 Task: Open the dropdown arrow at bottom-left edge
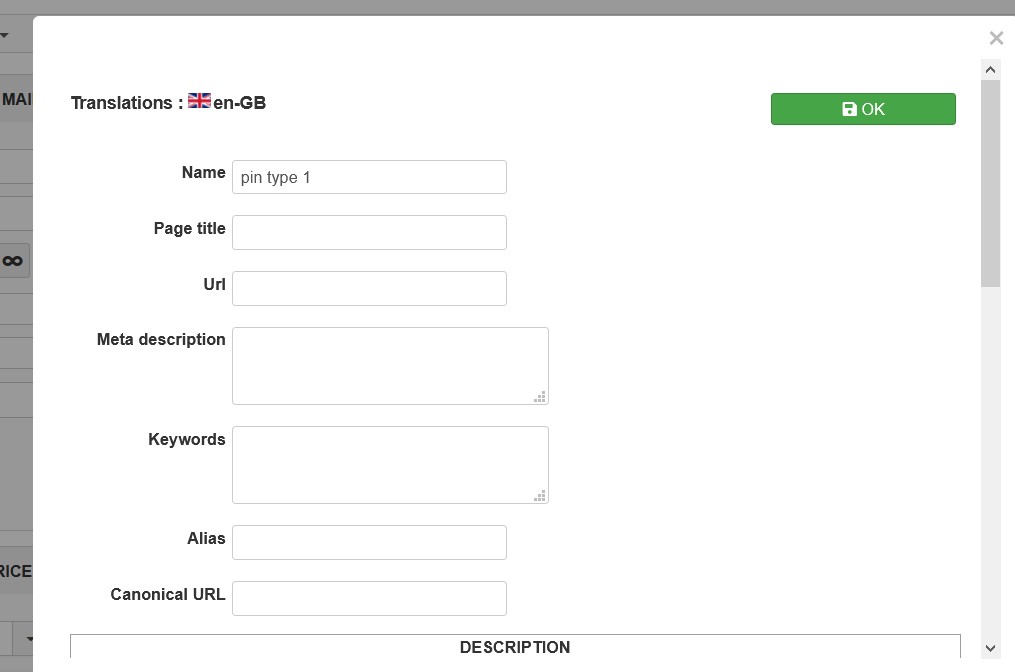coord(29,638)
